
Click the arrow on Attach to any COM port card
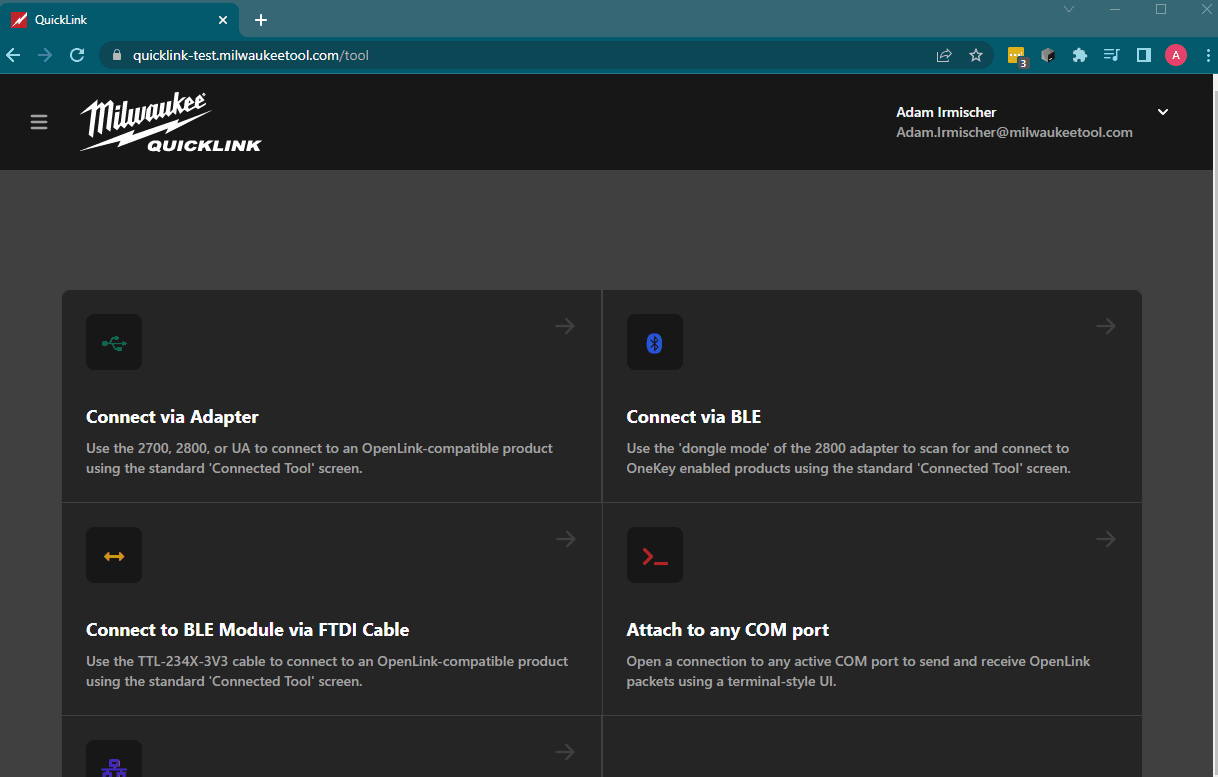1105,539
